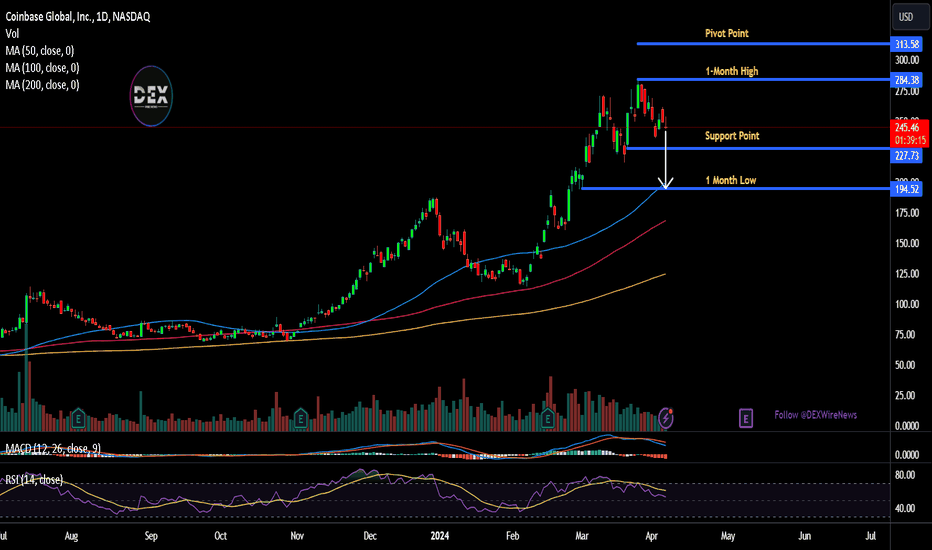The image size is (932, 550).
Task: Click the purple lightning bolt event icon
Action: point(666,418)
